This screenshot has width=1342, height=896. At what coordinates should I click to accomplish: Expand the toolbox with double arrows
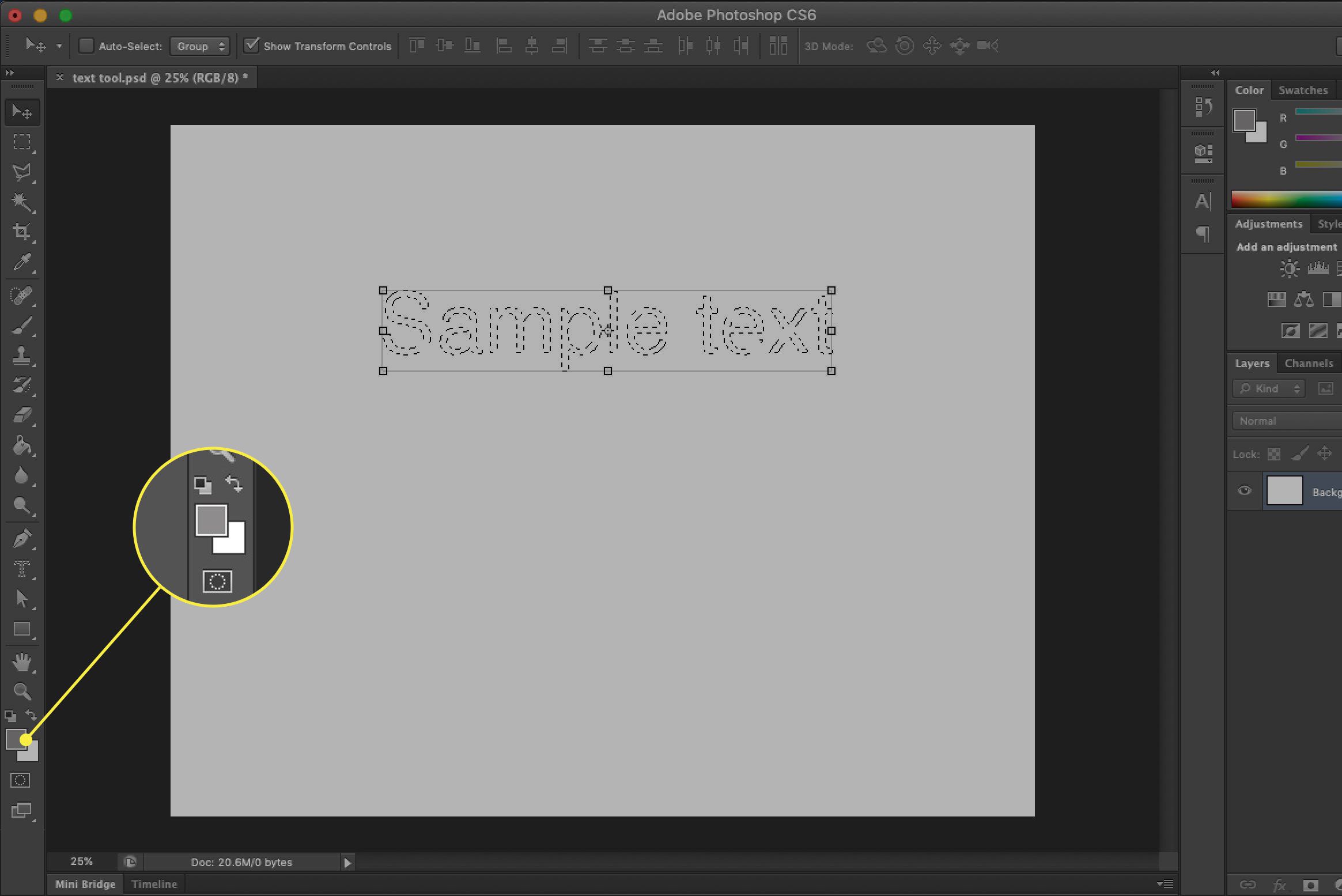point(9,73)
